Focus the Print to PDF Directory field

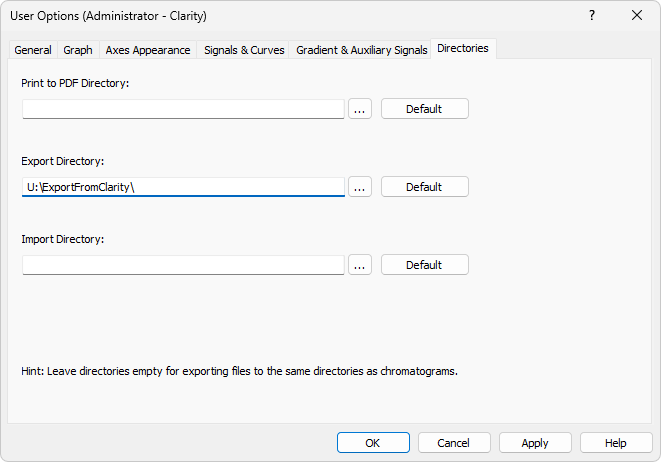point(183,109)
